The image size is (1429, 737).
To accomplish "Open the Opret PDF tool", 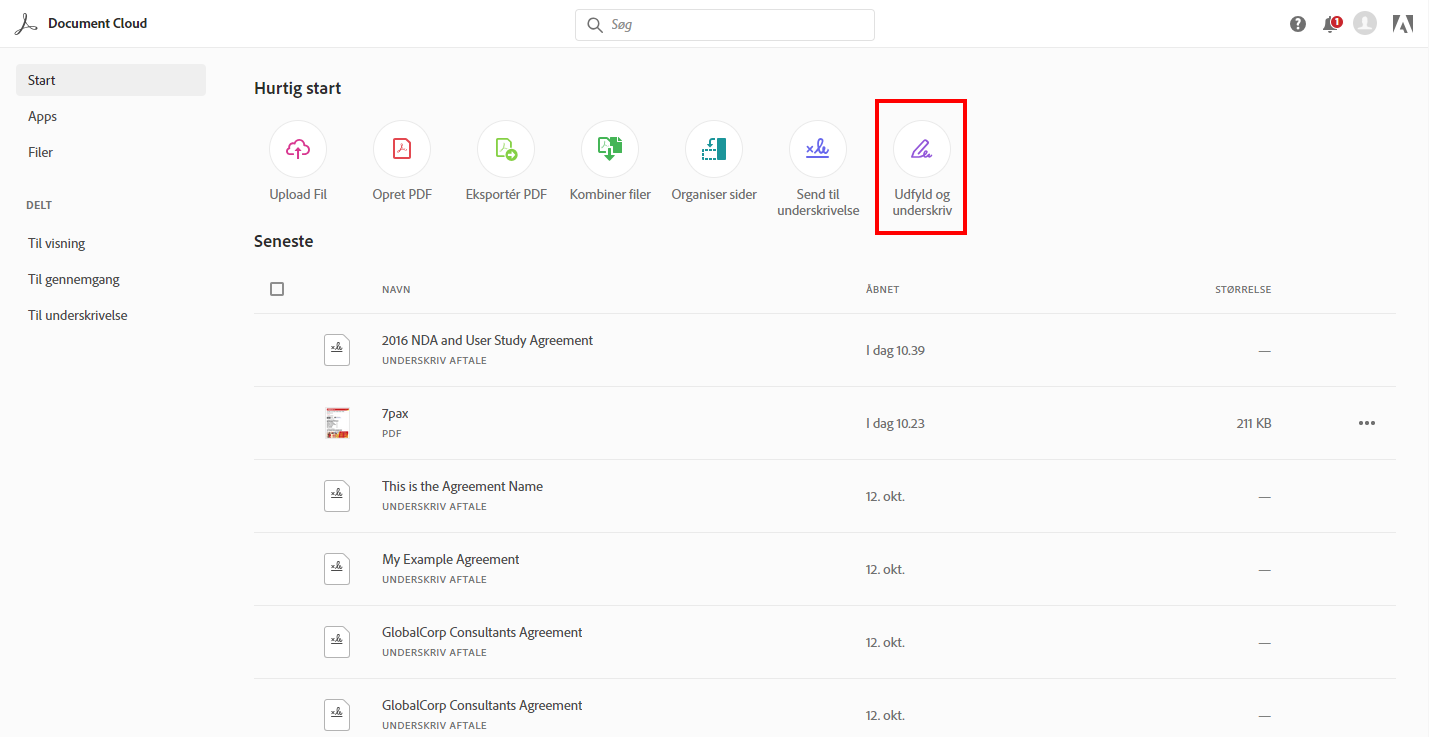I will coord(402,149).
